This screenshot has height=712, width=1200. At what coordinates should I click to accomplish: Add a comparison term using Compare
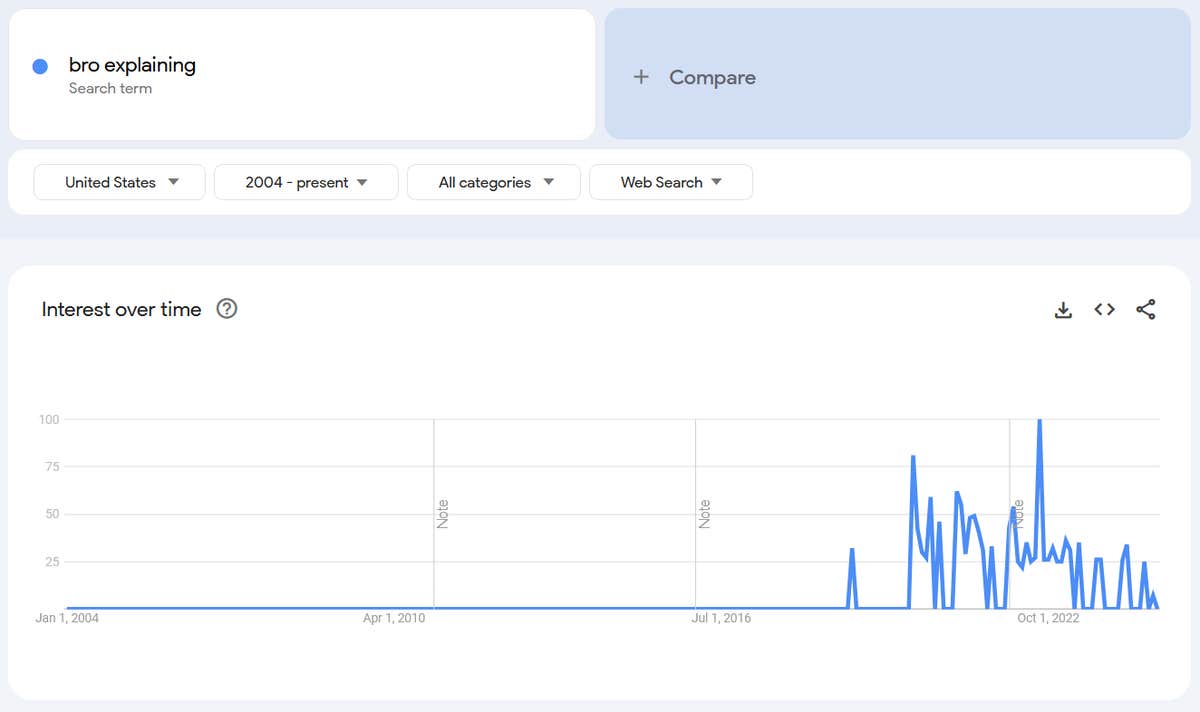(712, 77)
